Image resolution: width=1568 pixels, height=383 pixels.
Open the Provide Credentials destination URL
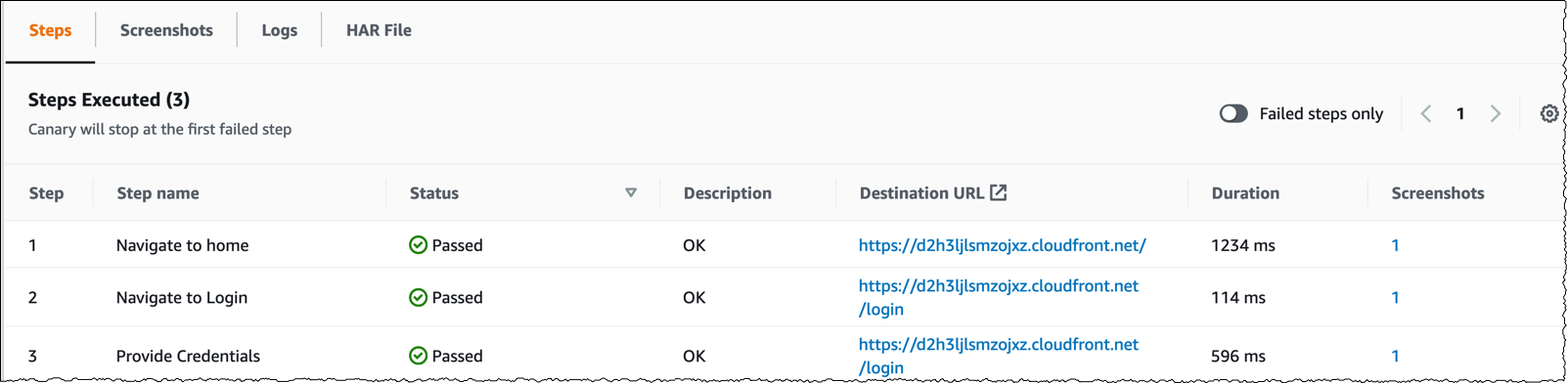tap(999, 356)
